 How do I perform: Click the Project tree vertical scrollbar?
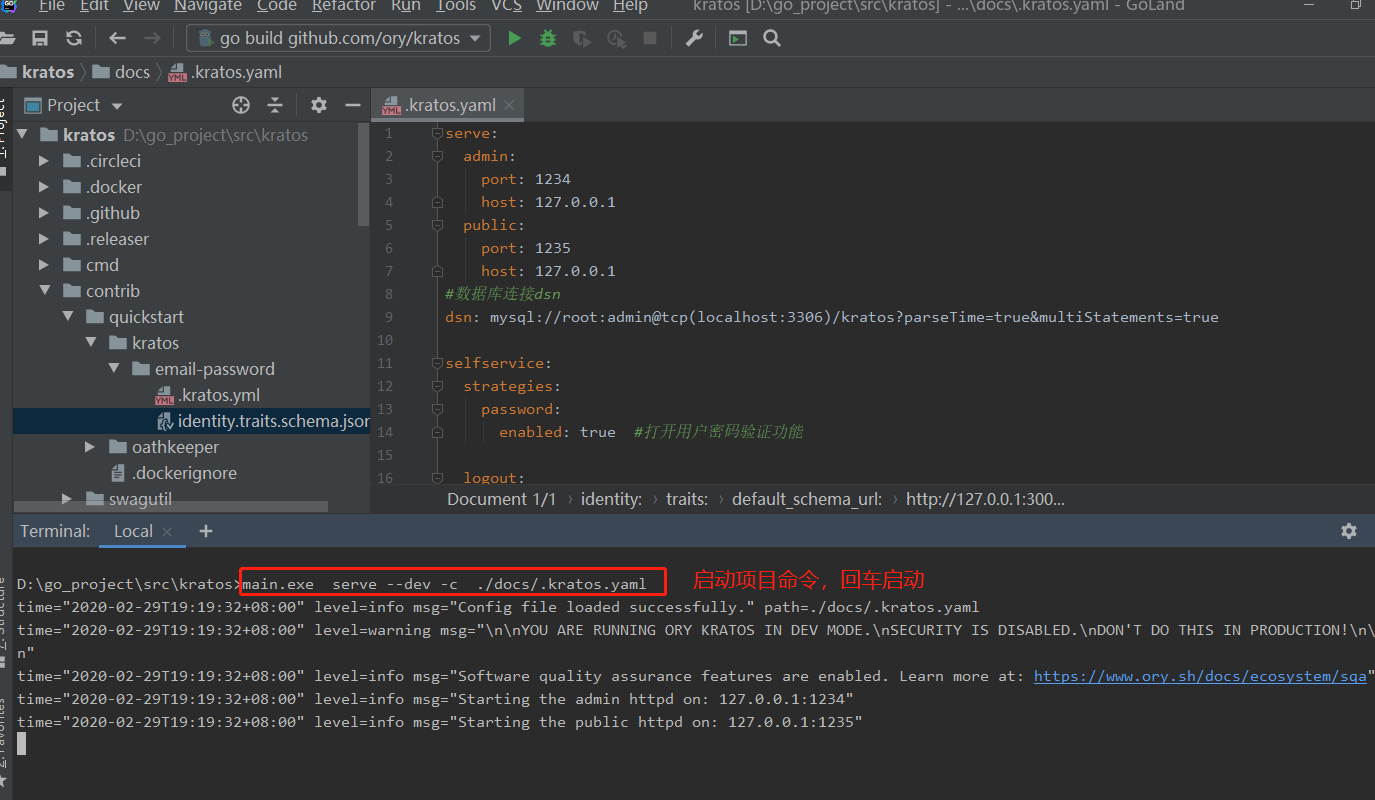[364, 175]
